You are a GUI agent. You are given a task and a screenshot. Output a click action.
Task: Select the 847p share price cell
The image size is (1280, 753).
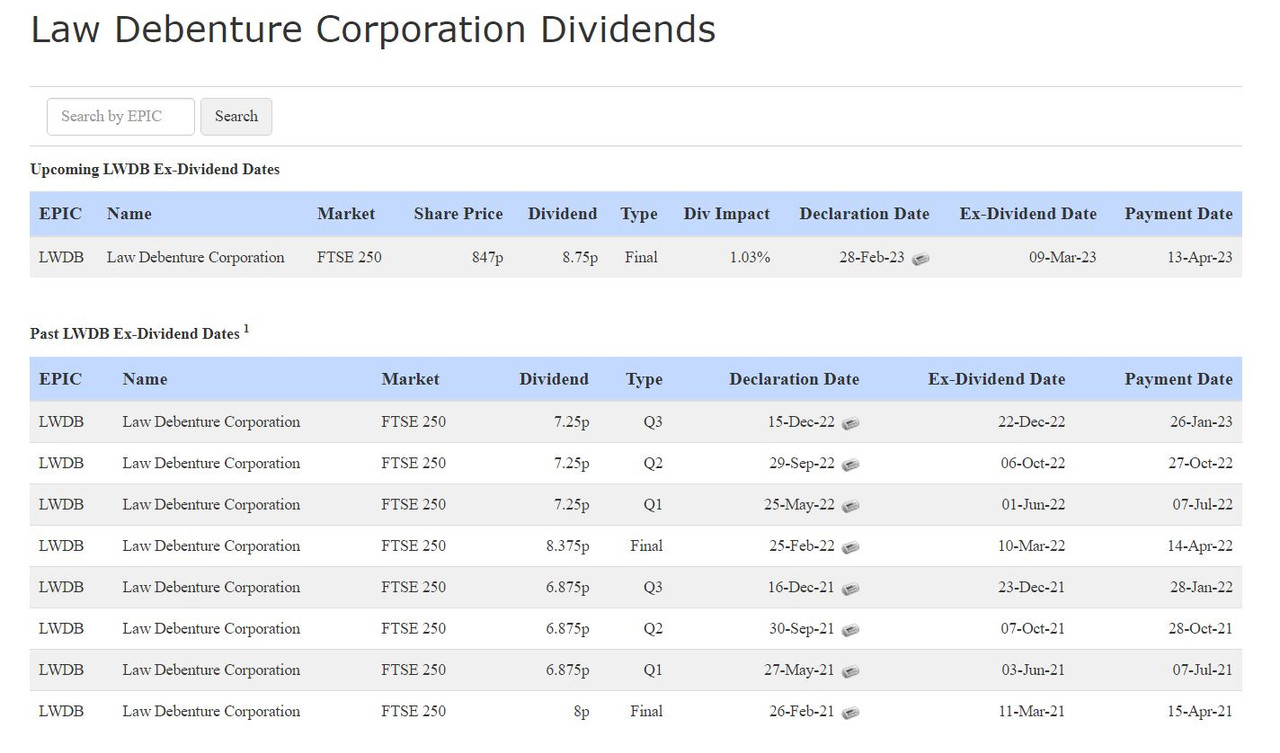point(487,258)
